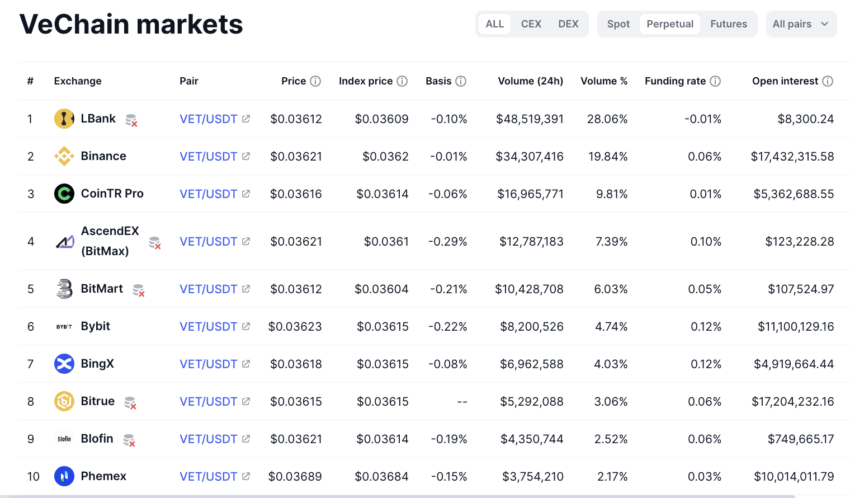Viewport: 850px width, 498px height.
Task: Click the CoinTR Pro exchange logo
Action: [64, 193]
